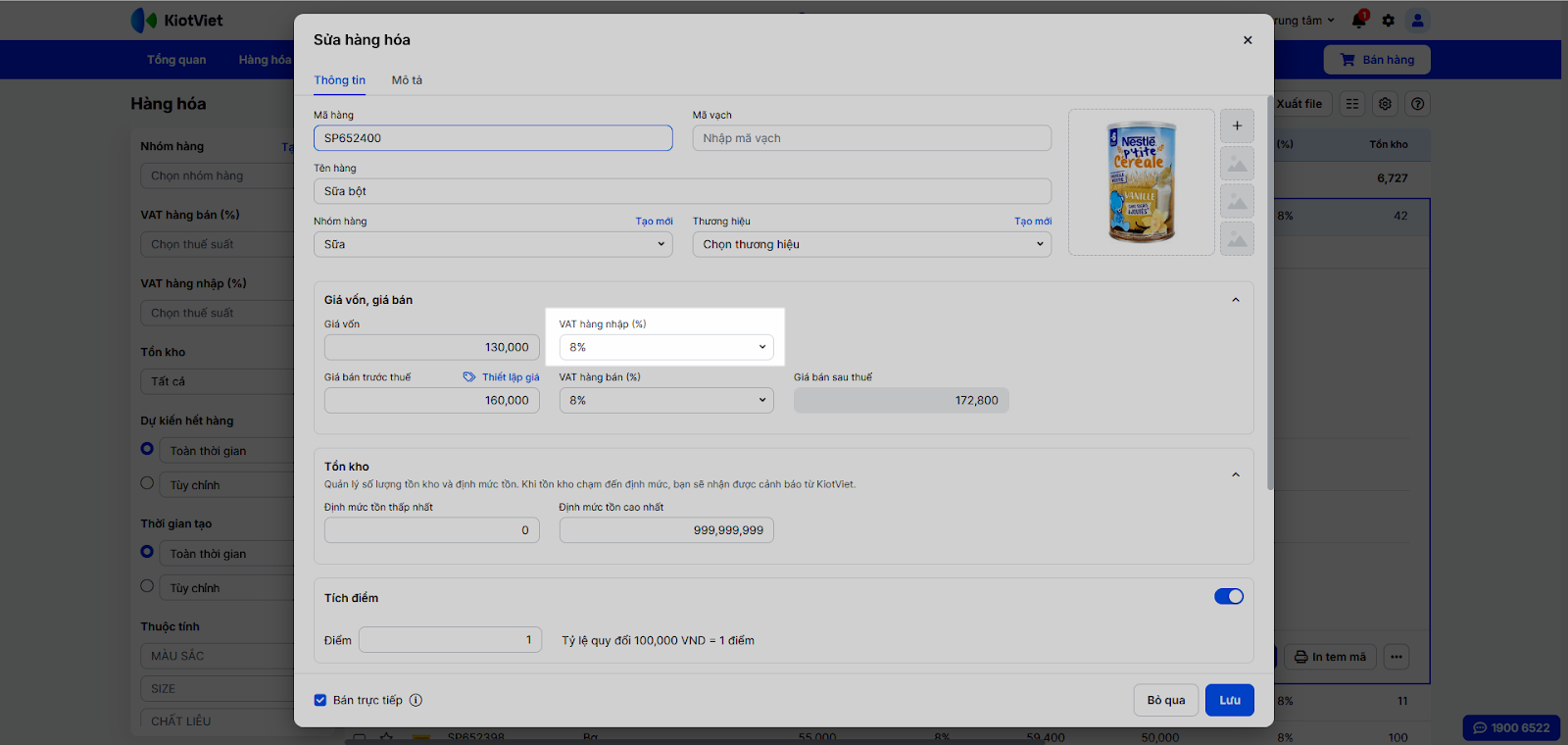The width and height of the screenshot is (1568, 745).
Task: Click the Thiết lập giá link
Action: click(x=511, y=377)
